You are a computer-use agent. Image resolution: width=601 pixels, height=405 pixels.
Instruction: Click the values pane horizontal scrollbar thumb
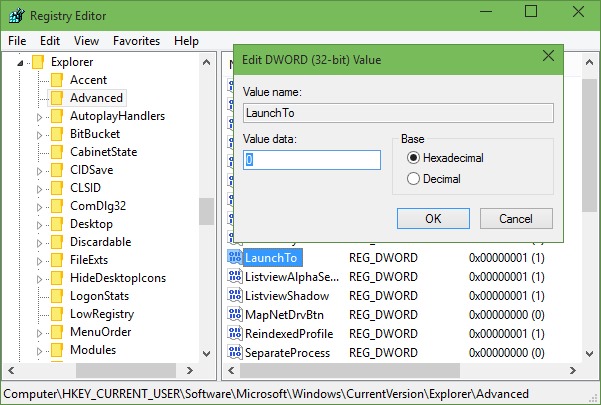pyautogui.click(x=350, y=370)
